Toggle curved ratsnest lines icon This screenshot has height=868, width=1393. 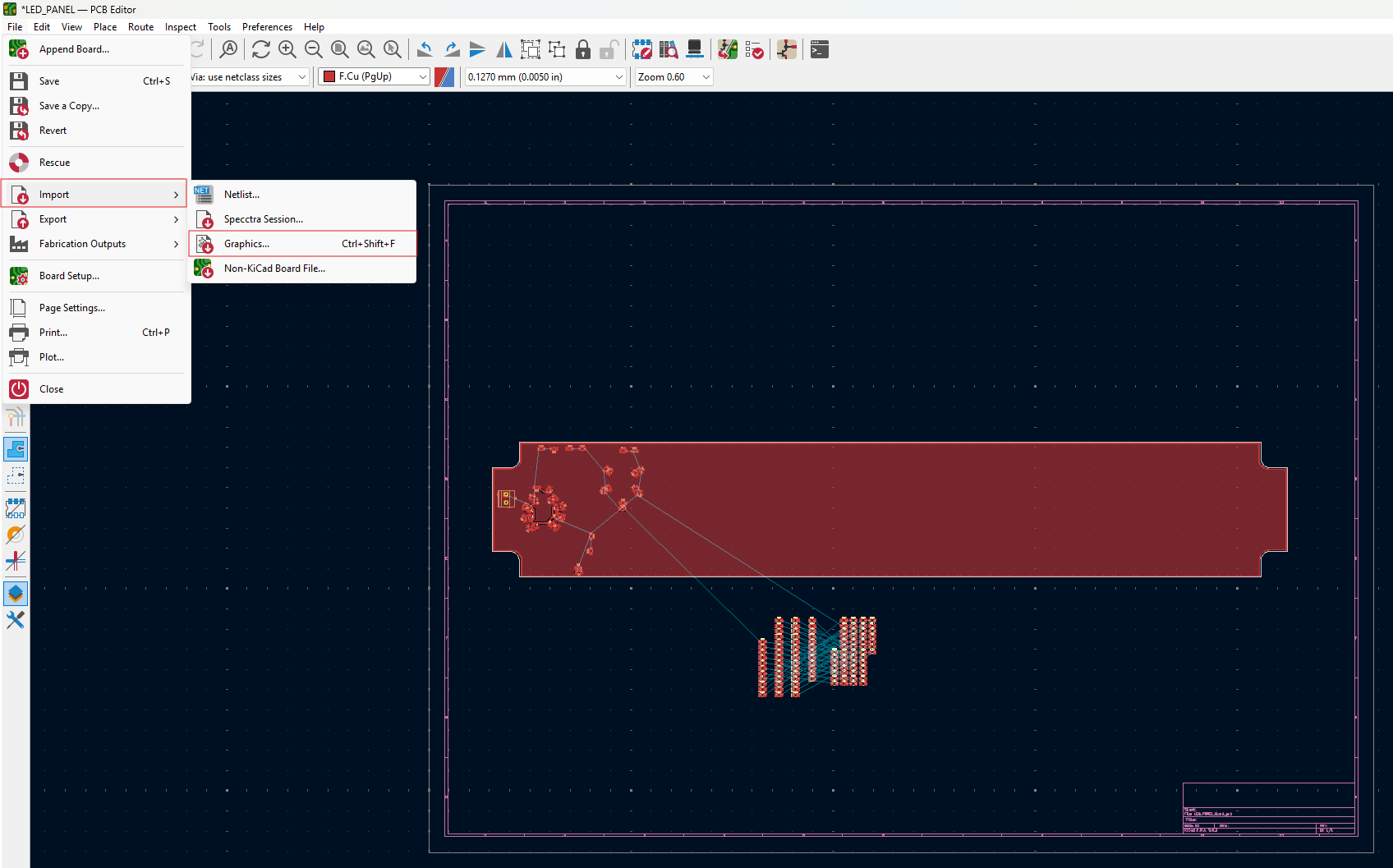(x=16, y=417)
